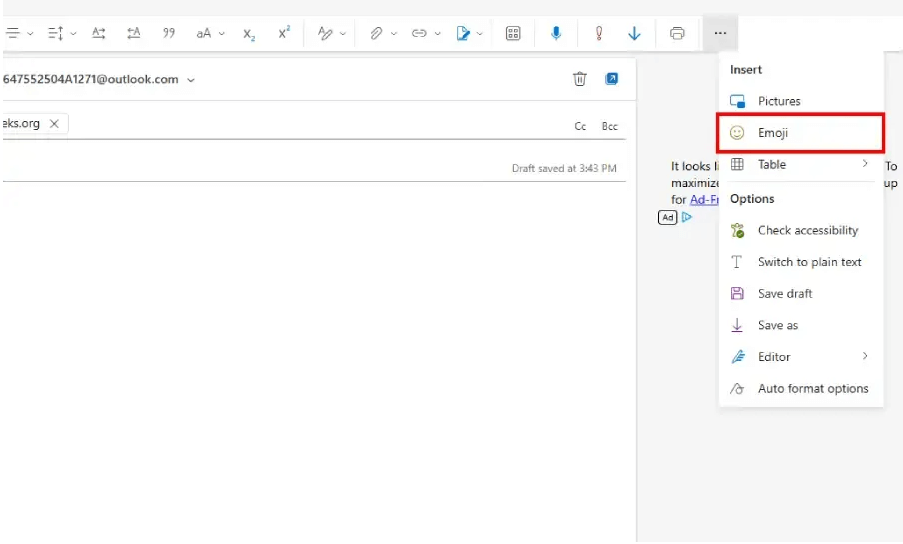Select Save as from the menu
Screen dimensions: 903x544
(800, 325)
